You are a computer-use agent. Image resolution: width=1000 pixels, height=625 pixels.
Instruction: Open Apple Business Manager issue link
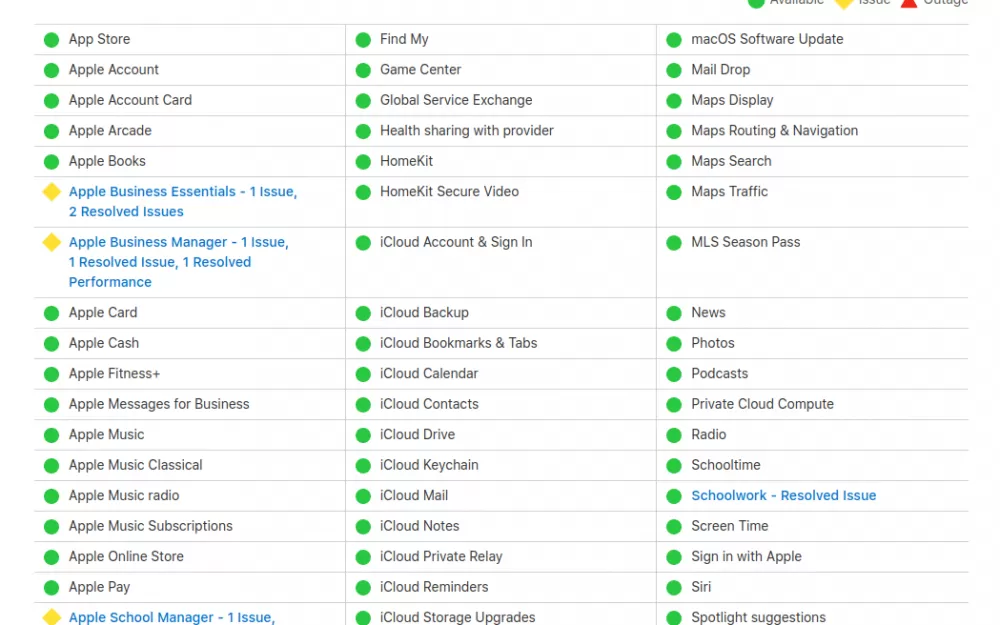179,262
